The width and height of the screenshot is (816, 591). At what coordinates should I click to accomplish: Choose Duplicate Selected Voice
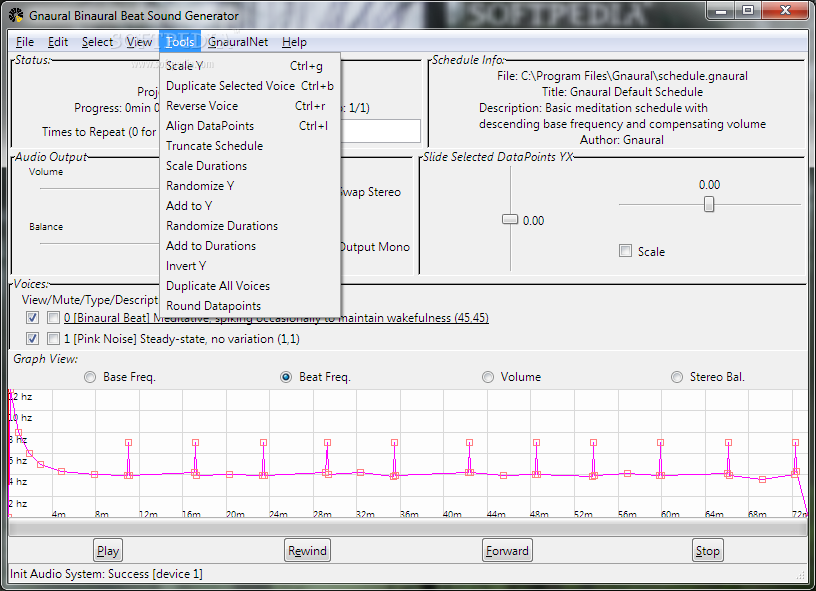pos(250,86)
